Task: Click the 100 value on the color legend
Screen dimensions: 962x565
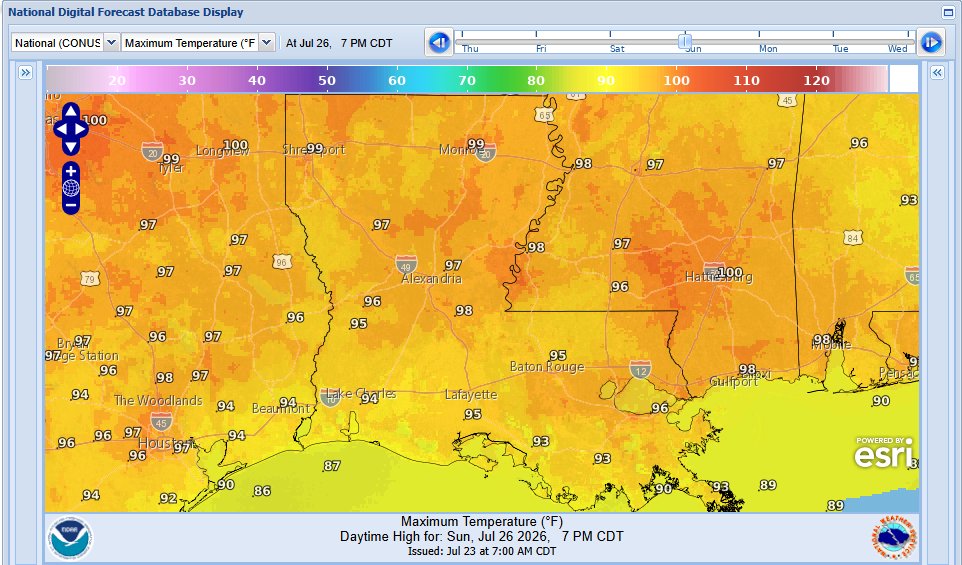Action: [x=676, y=80]
